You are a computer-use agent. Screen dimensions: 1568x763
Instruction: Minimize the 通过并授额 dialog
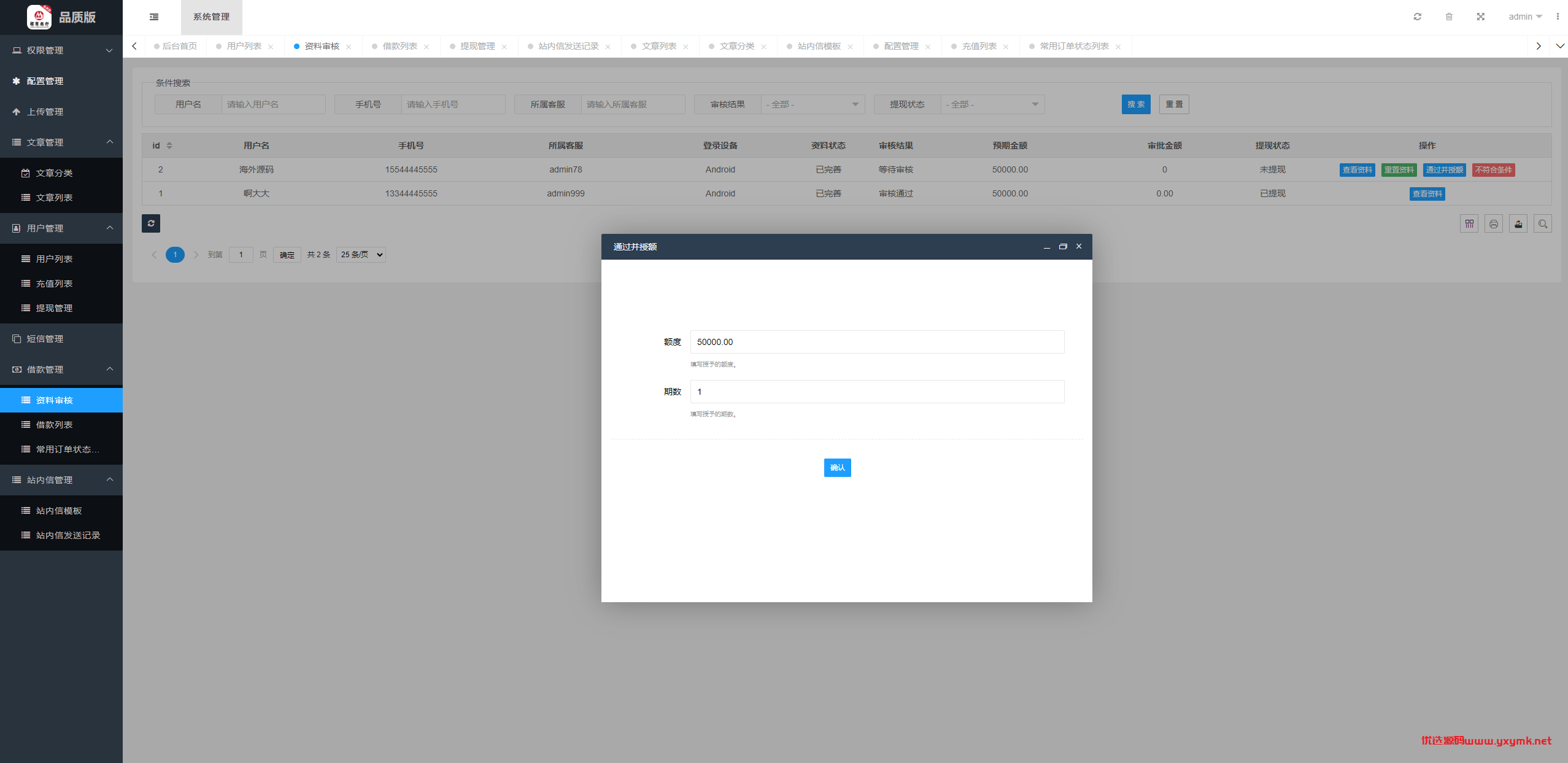click(x=1047, y=247)
